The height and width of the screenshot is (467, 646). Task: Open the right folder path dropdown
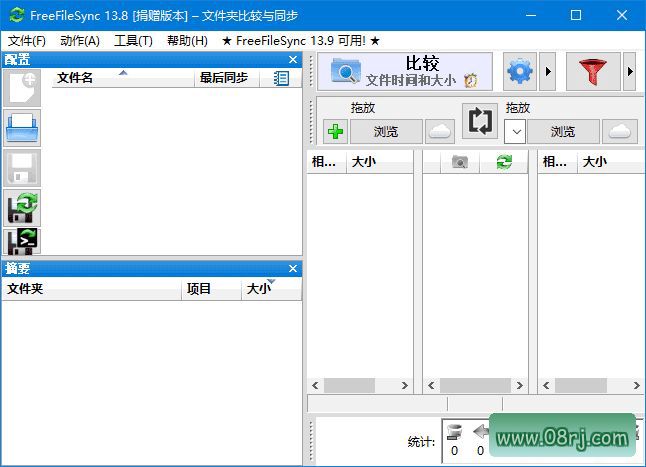point(515,132)
